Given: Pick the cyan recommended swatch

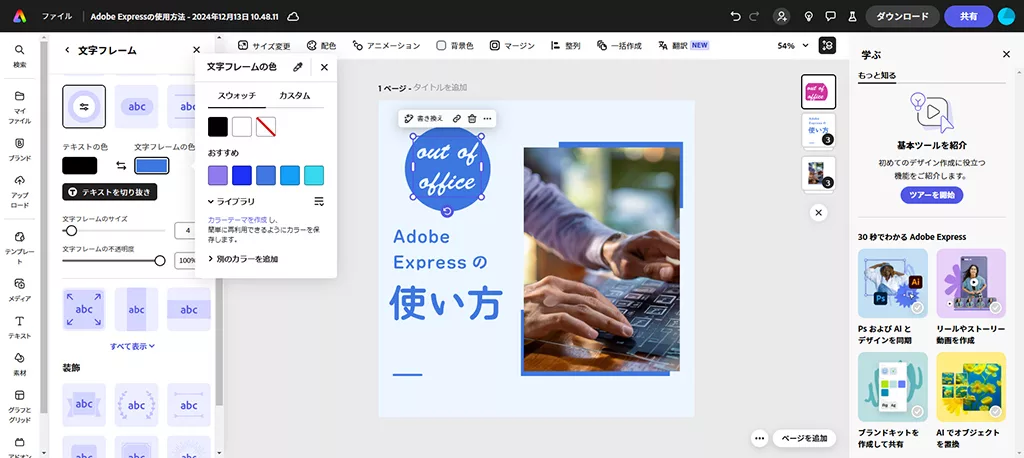Looking at the screenshot, I should click(x=313, y=175).
